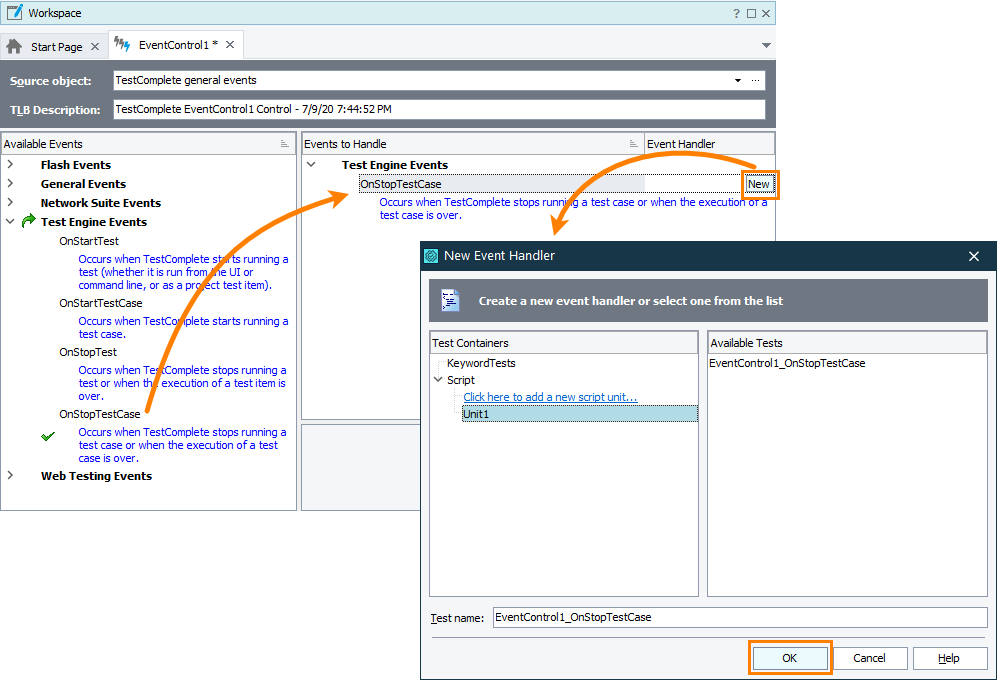This screenshot has width=997, height=685.
Task: Click the lightning icon on EventControl1 tab
Action: 120,44
